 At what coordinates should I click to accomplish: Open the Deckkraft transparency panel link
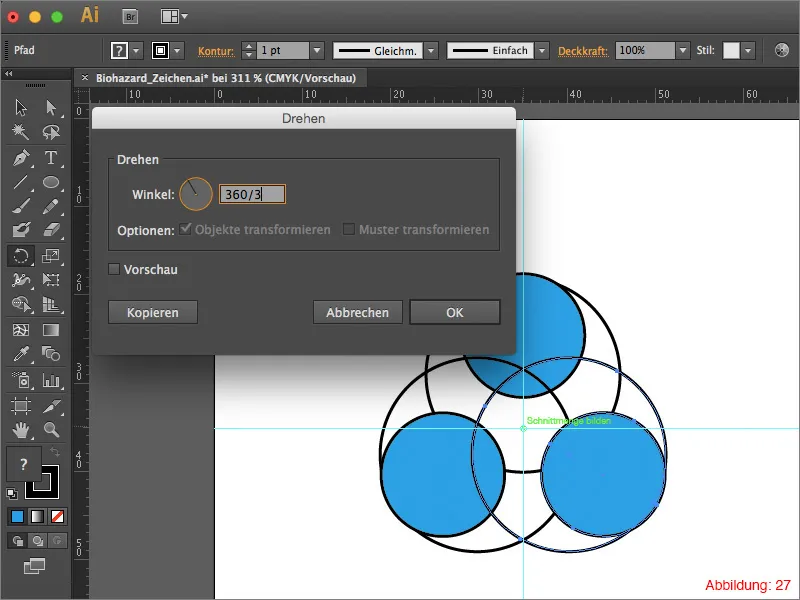[583, 51]
